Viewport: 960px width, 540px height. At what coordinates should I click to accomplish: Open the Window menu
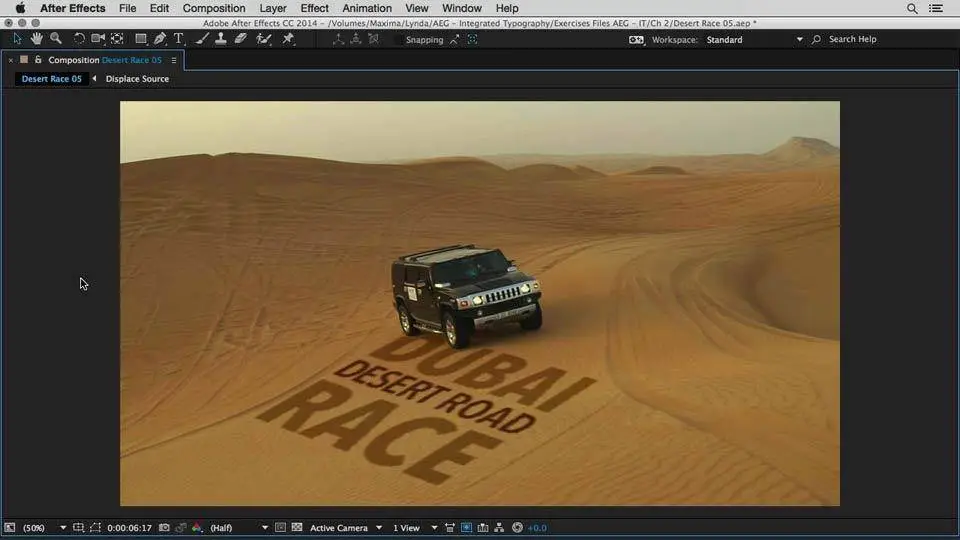(x=462, y=8)
